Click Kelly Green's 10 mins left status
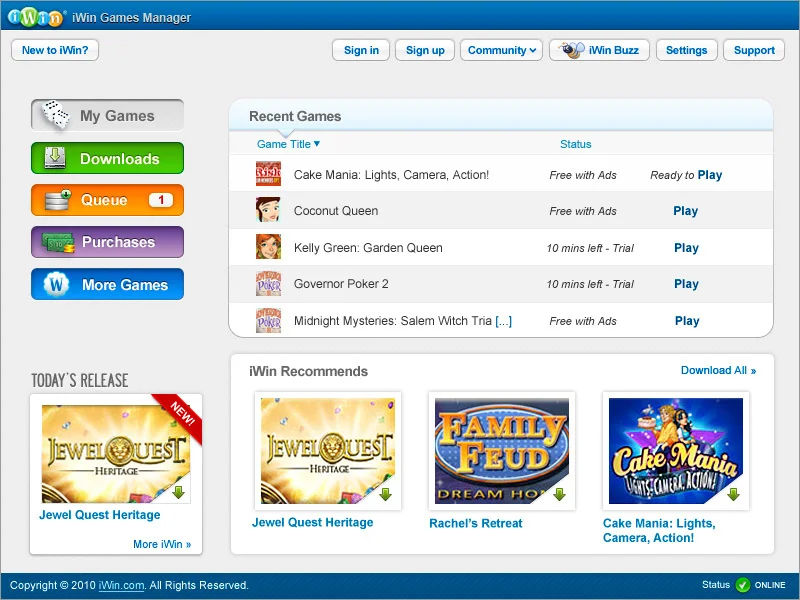Screen dimensions: 800x600 coord(590,248)
